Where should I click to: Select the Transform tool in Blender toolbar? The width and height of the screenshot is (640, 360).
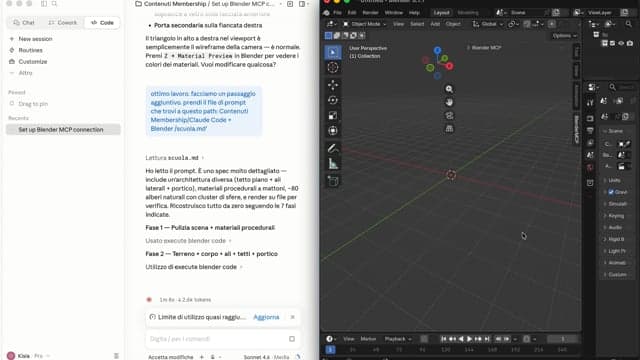pos(333,131)
